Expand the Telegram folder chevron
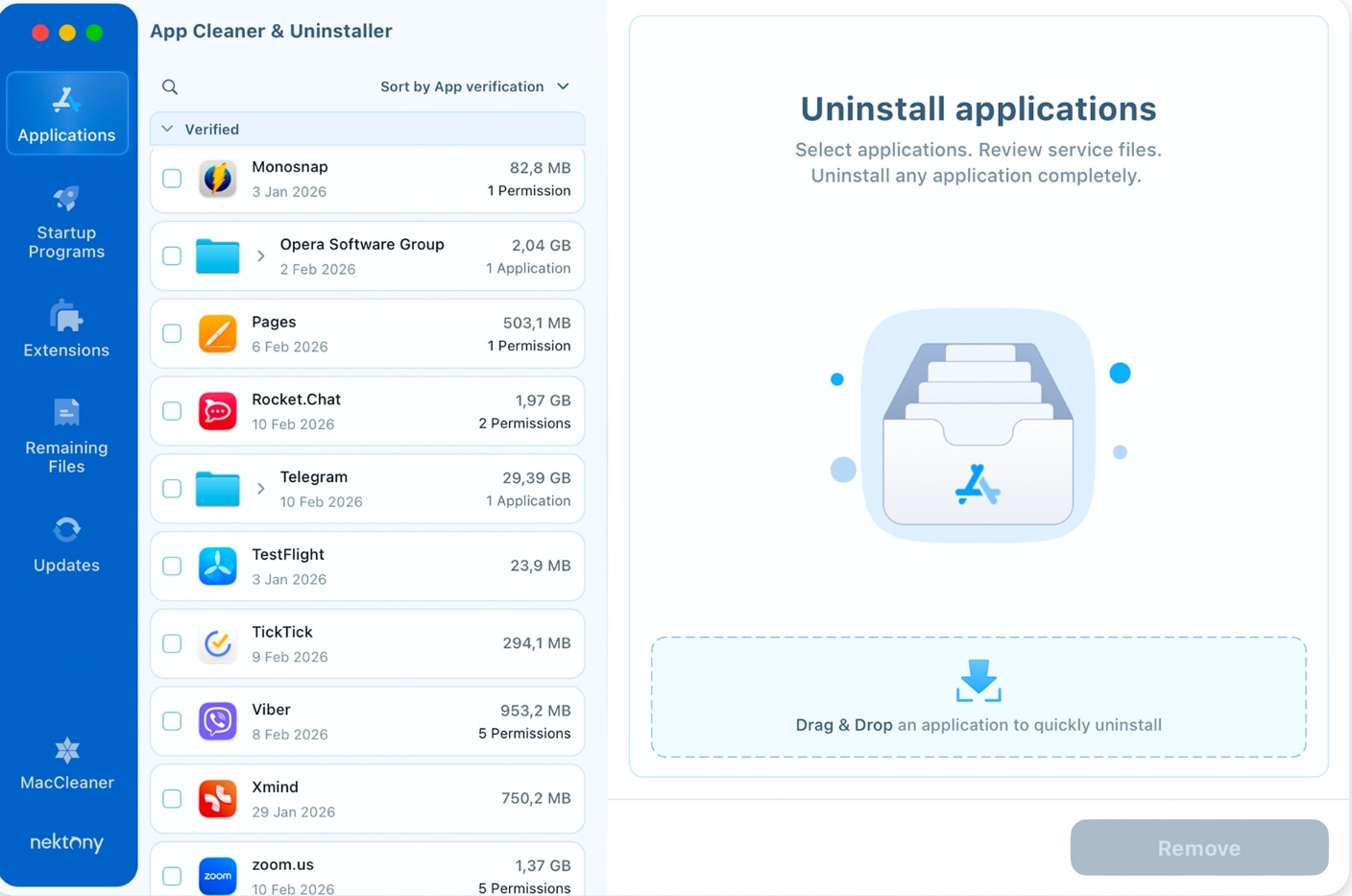Image resolution: width=1352 pixels, height=896 pixels. coord(260,489)
